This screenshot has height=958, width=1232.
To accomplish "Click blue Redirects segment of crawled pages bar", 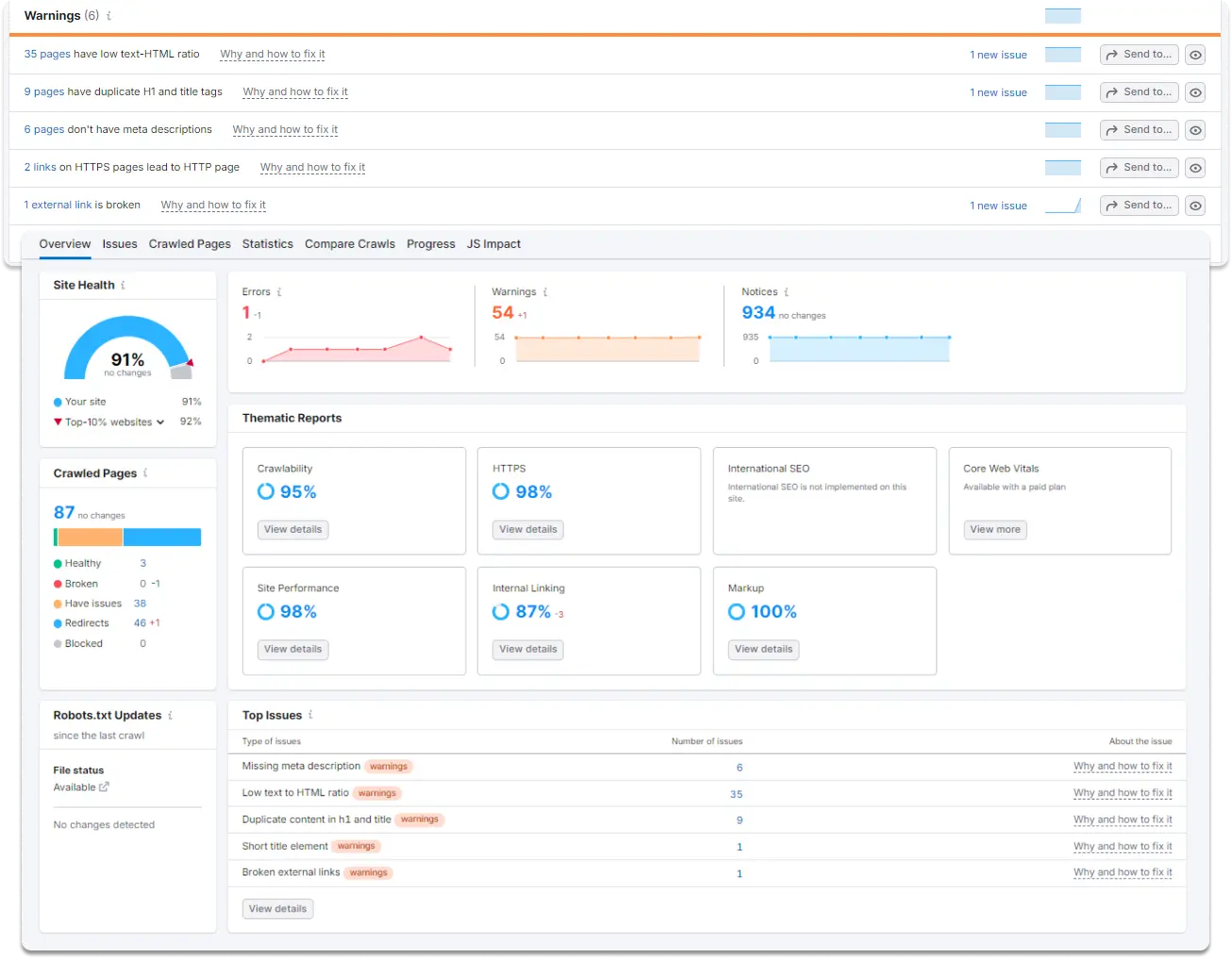I will coord(162,537).
